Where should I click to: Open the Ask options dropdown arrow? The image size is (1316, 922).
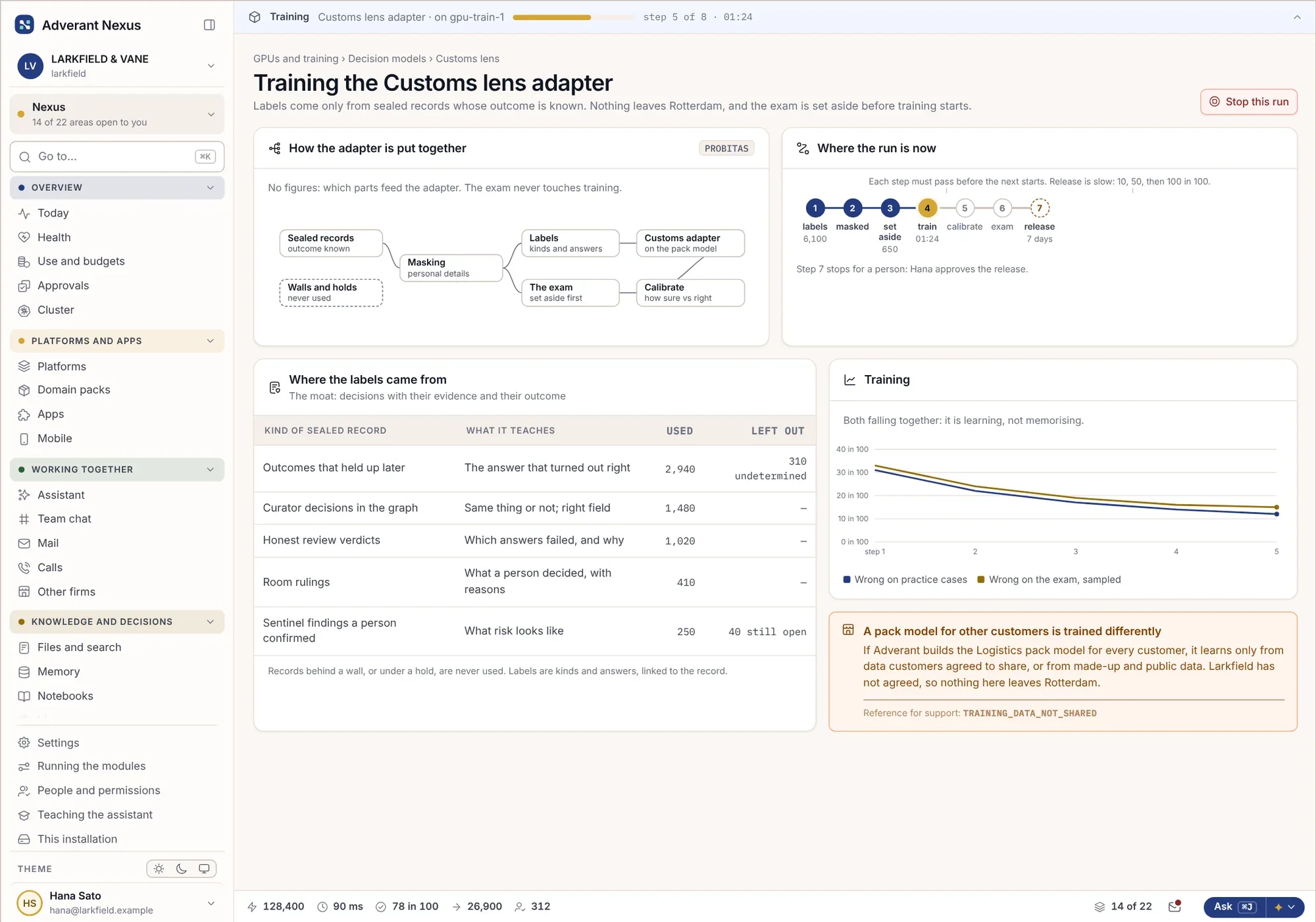[x=1285, y=907]
